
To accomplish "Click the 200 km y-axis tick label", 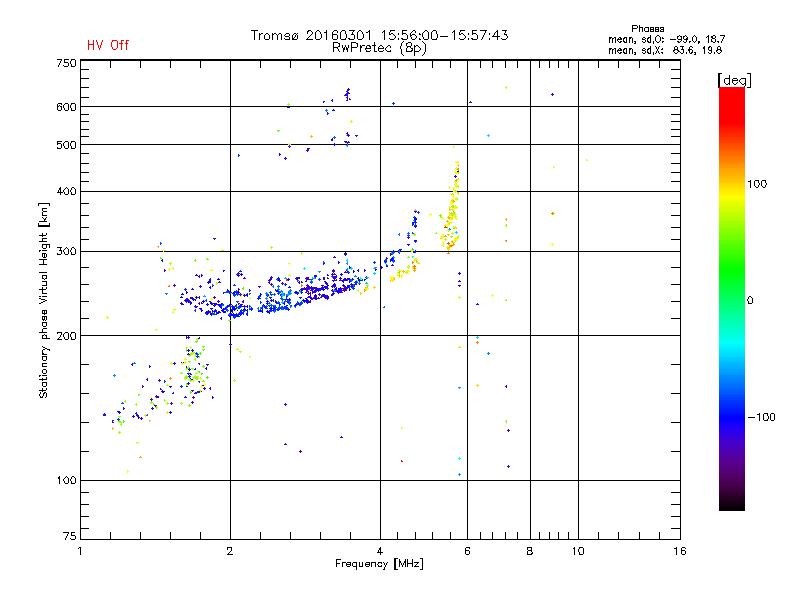I will (x=66, y=336).
